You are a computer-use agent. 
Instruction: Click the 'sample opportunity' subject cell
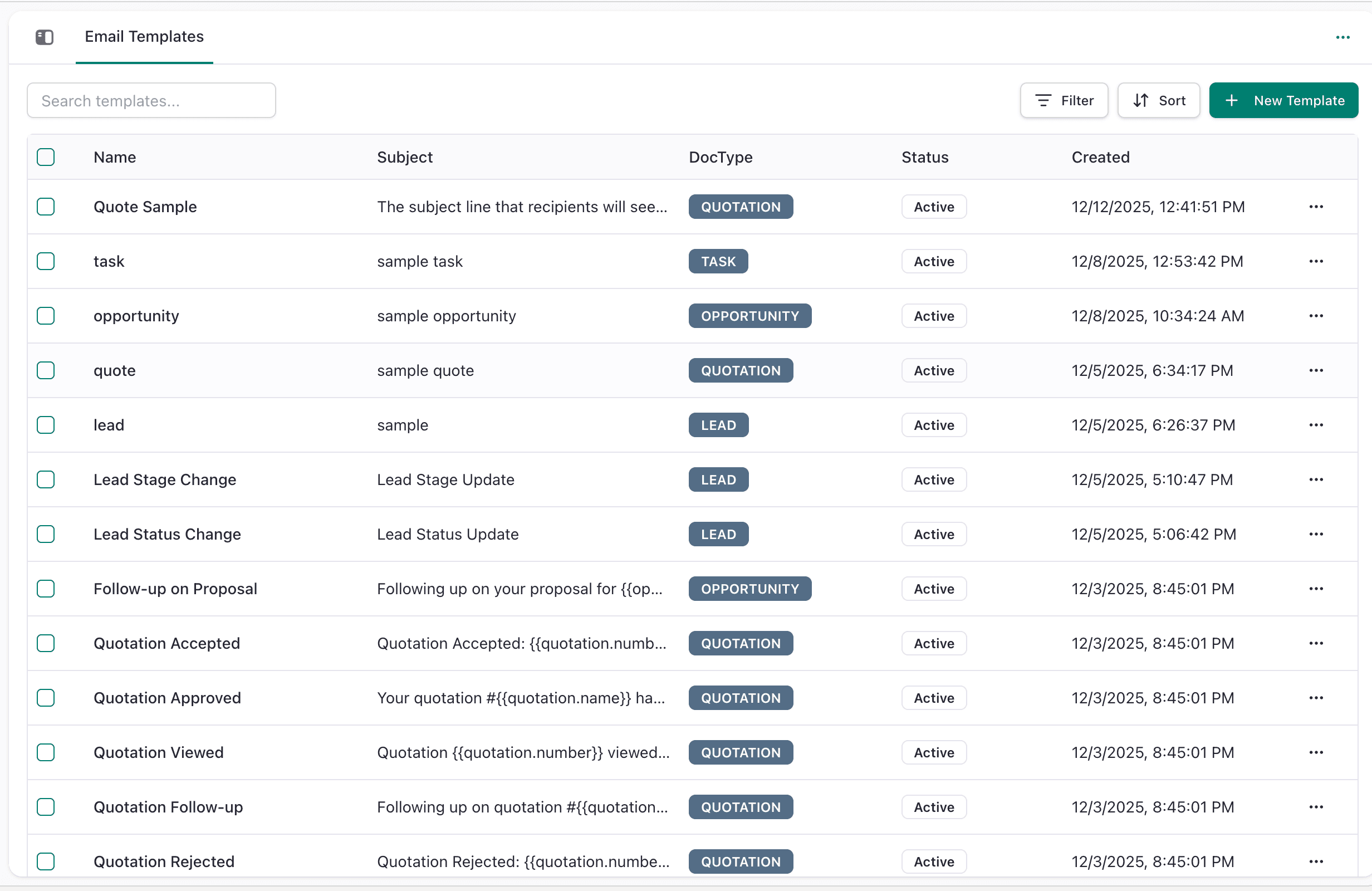[x=446, y=316]
